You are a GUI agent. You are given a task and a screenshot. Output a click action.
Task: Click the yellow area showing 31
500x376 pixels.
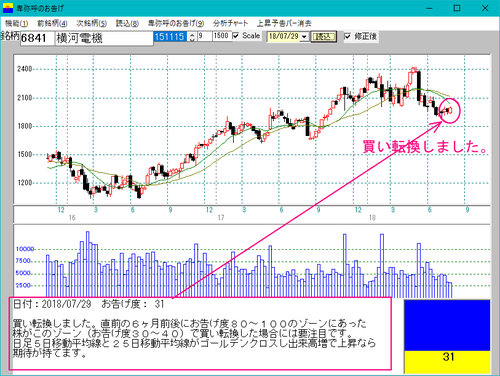tap(447, 362)
